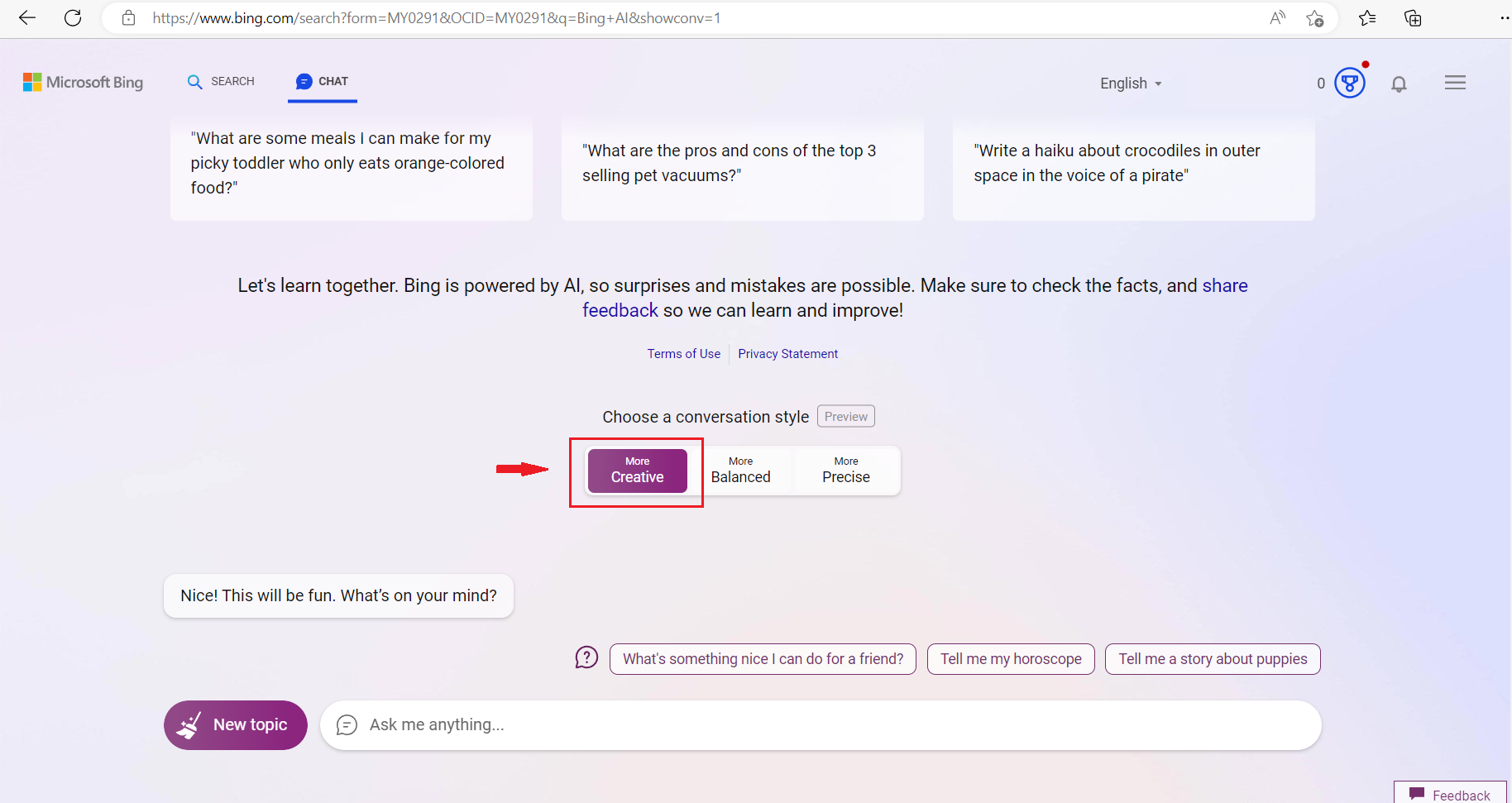This screenshot has height=803, width=1512.
Task: Refresh the page
Action: [73, 17]
